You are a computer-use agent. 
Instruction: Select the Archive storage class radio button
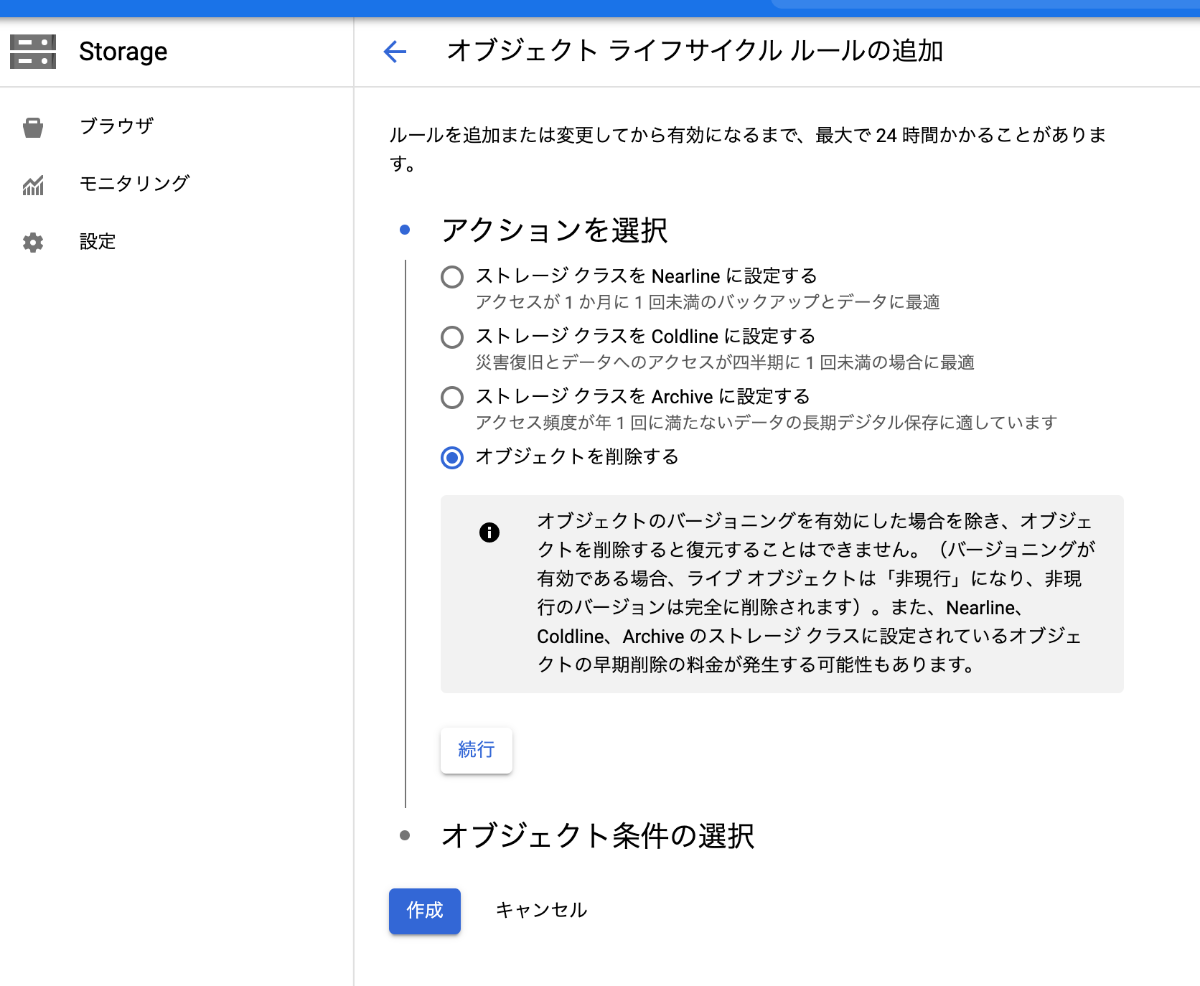pyautogui.click(x=452, y=397)
